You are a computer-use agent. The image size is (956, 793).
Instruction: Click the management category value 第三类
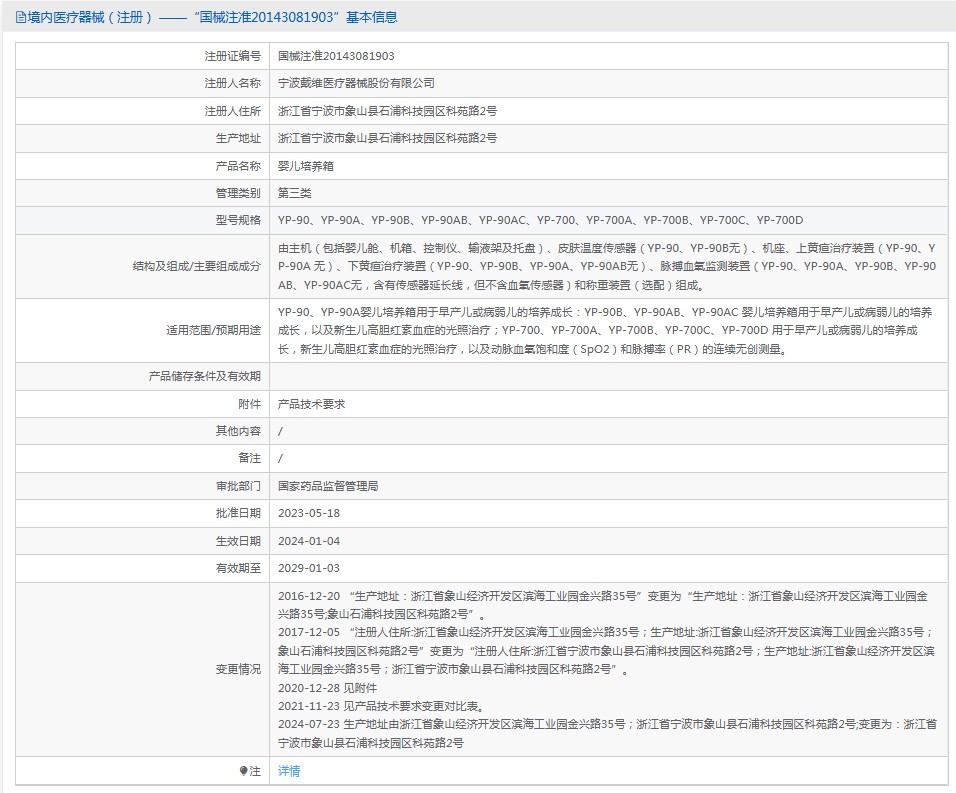pos(295,193)
